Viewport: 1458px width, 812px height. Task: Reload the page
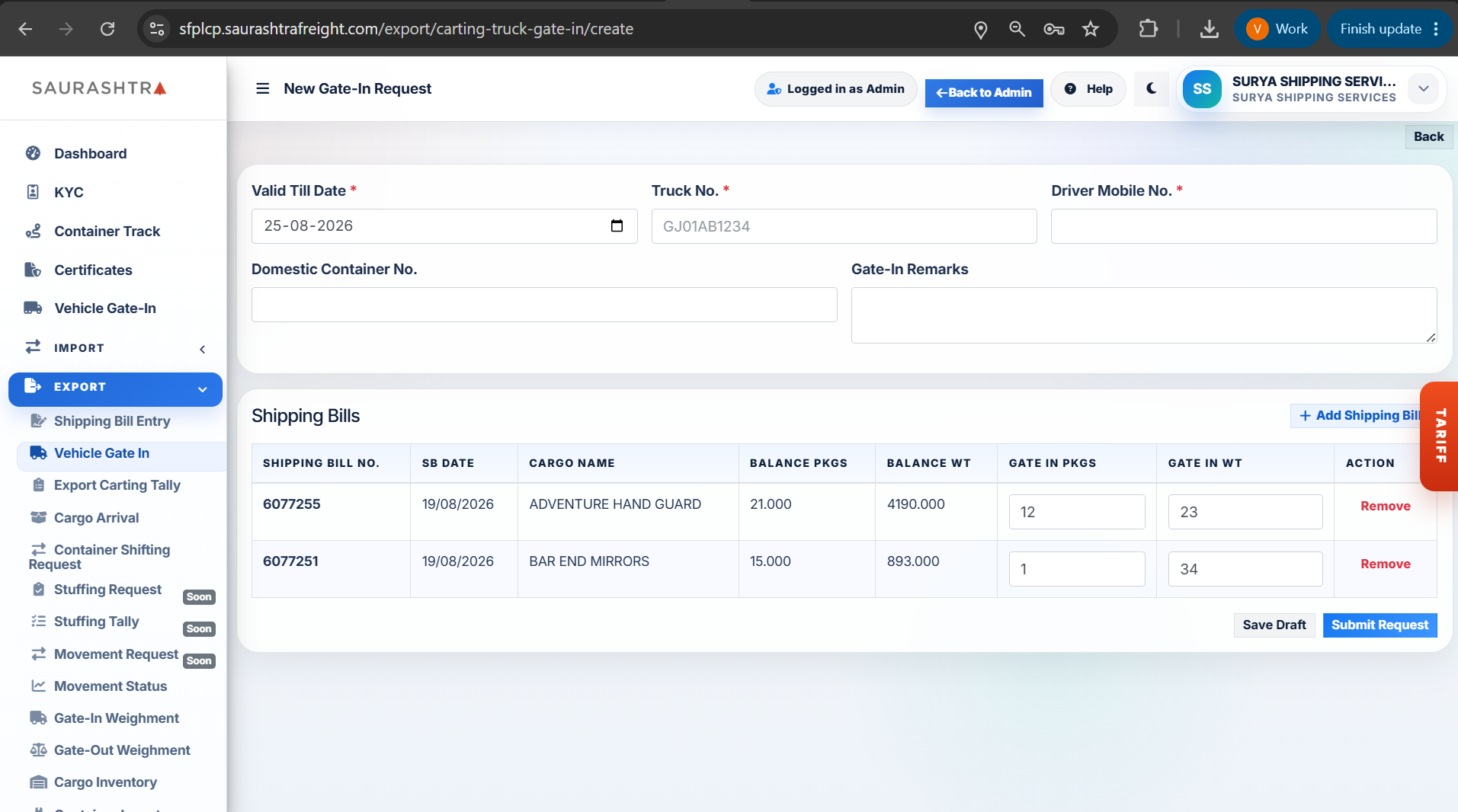pyautogui.click(x=107, y=29)
